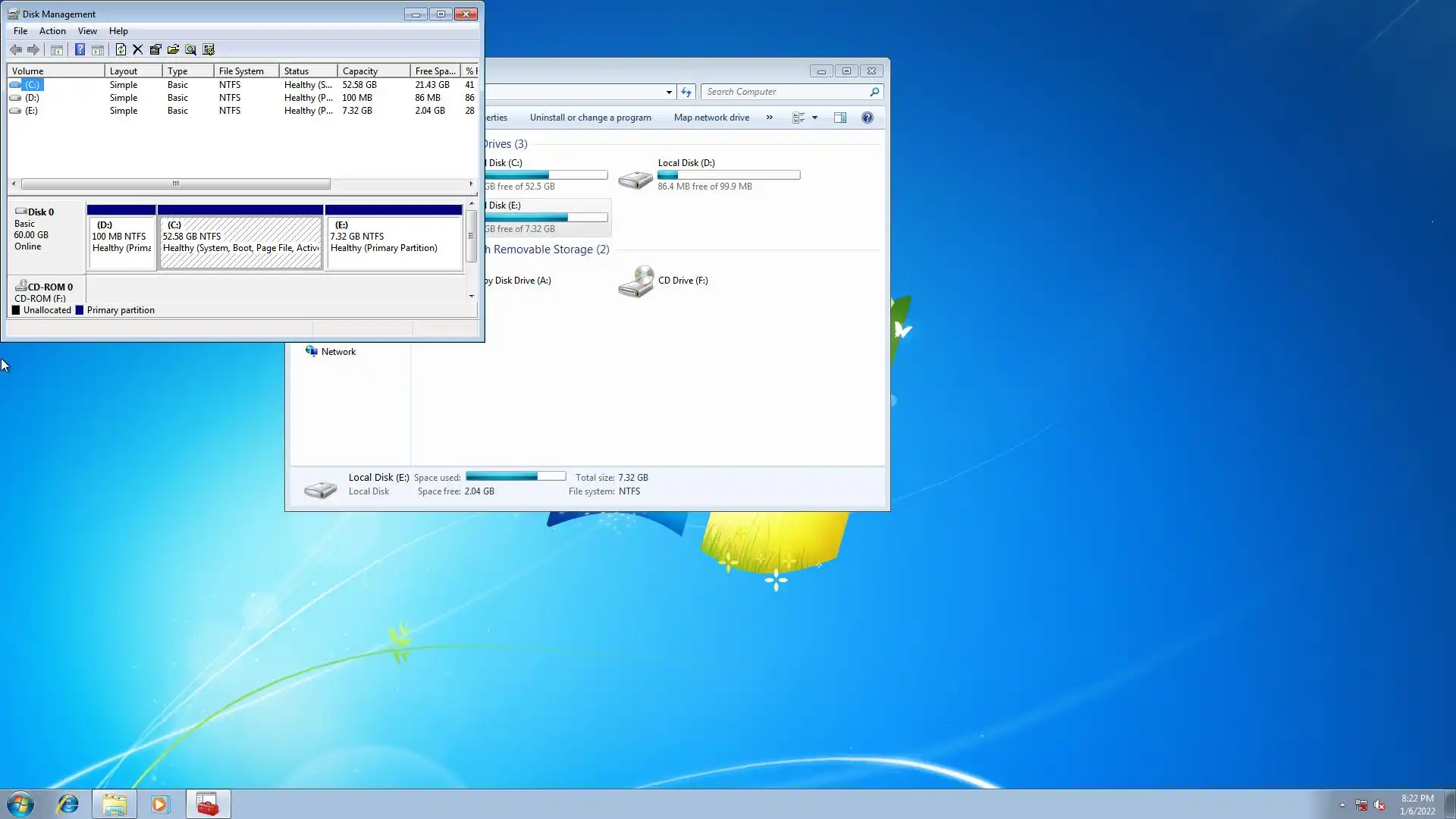Open Internet Explorer from the taskbar
This screenshot has width=1456, height=819.
[x=68, y=804]
